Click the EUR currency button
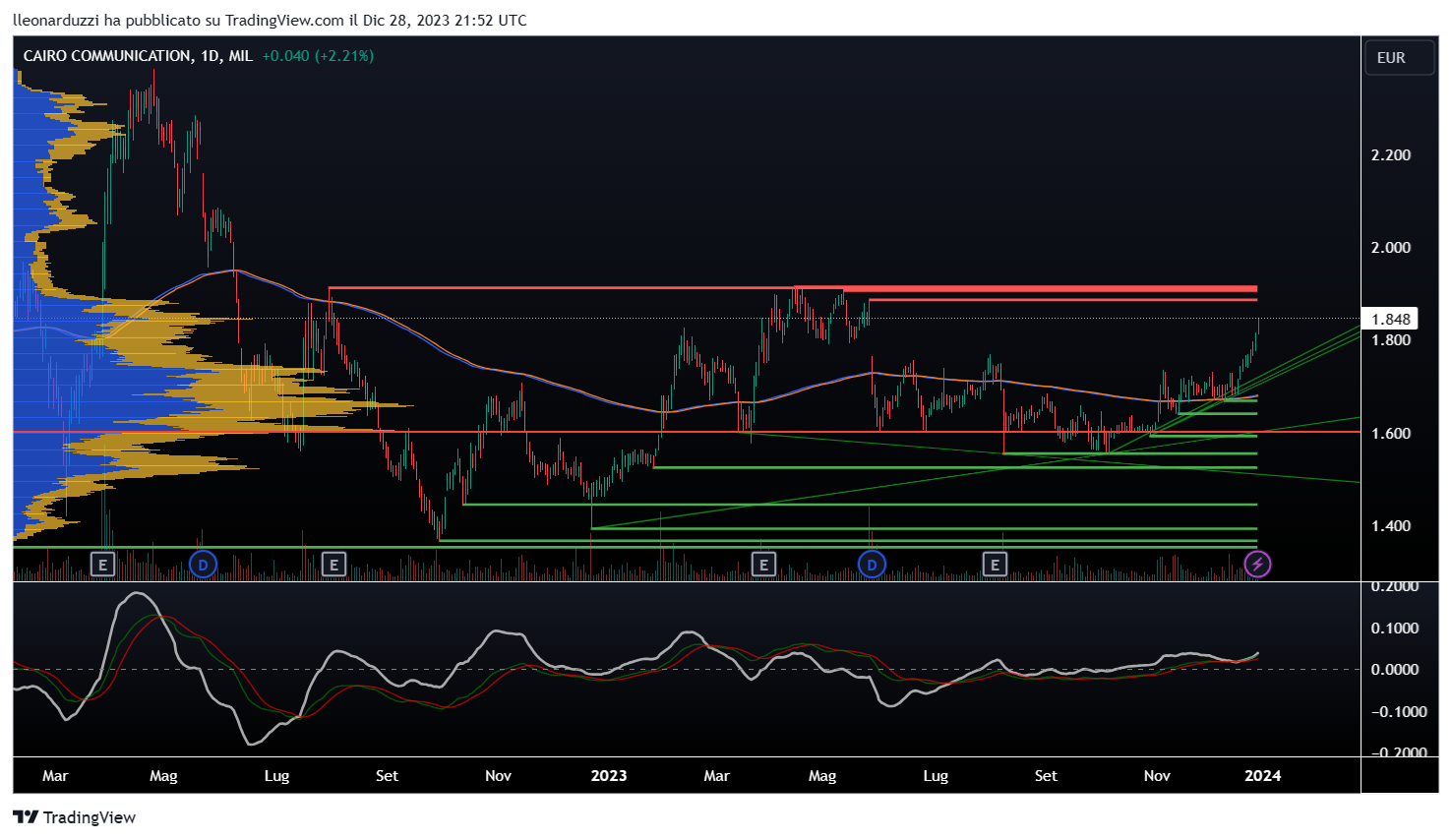Screen dimensions: 1452x840 pos(1399,58)
